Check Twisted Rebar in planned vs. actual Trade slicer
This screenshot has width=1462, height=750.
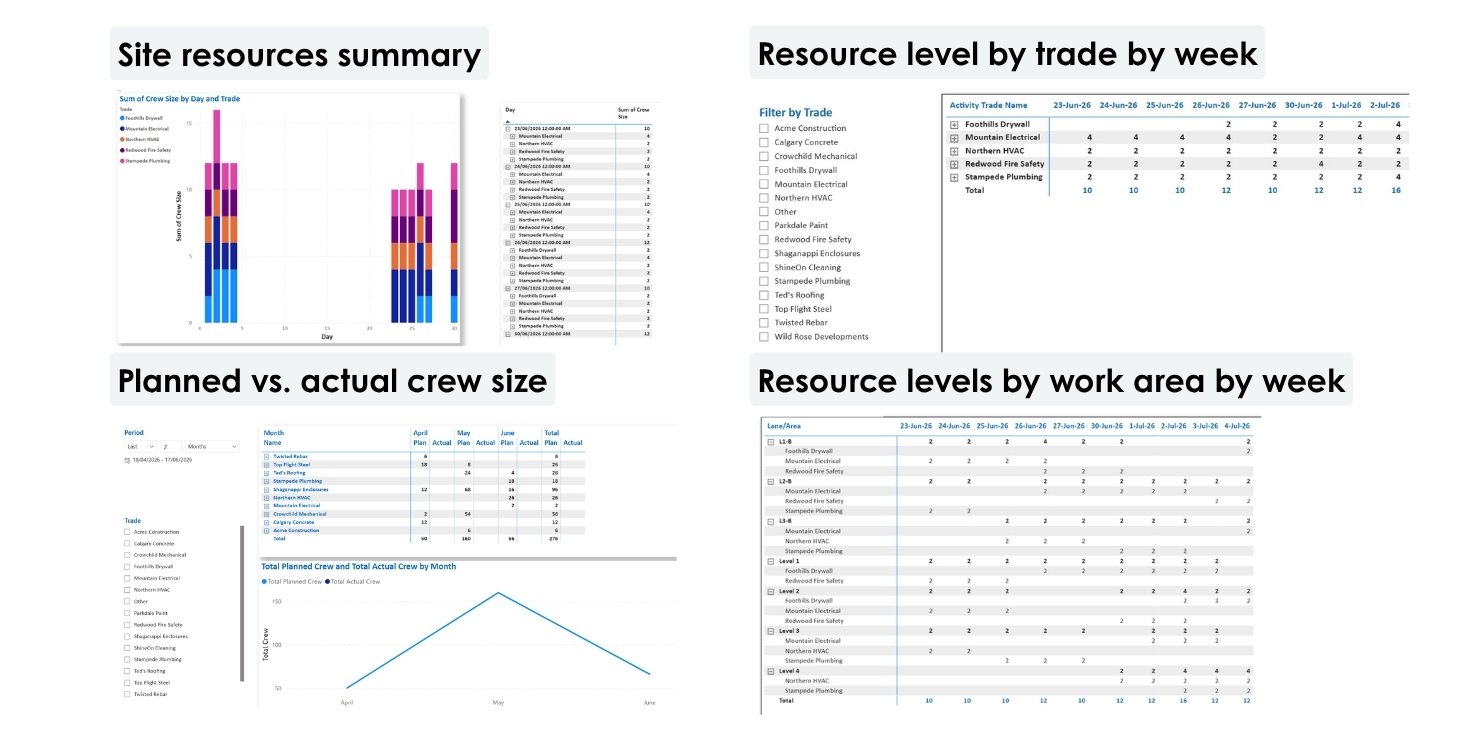[x=127, y=693]
